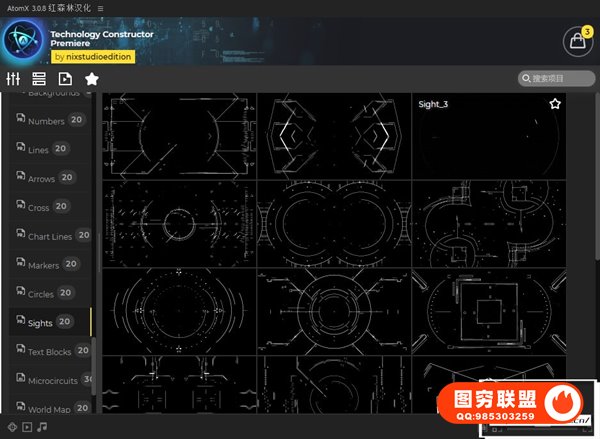Open the shopping bag store icon
The height and width of the screenshot is (439, 600).
(577, 42)
